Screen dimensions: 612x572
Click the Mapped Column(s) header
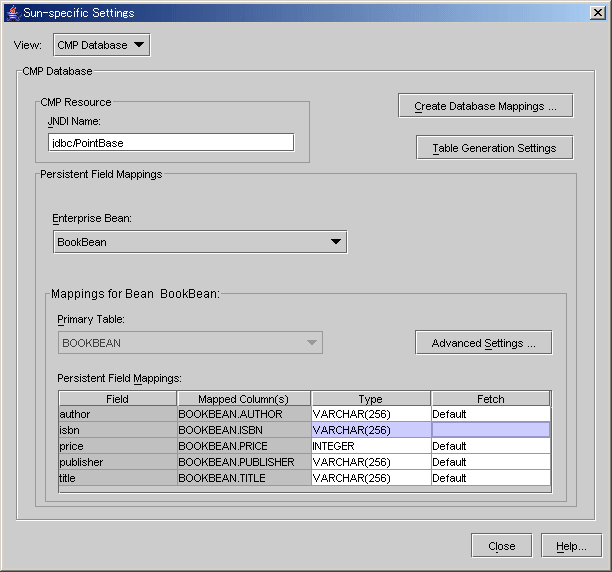(244, 399)
